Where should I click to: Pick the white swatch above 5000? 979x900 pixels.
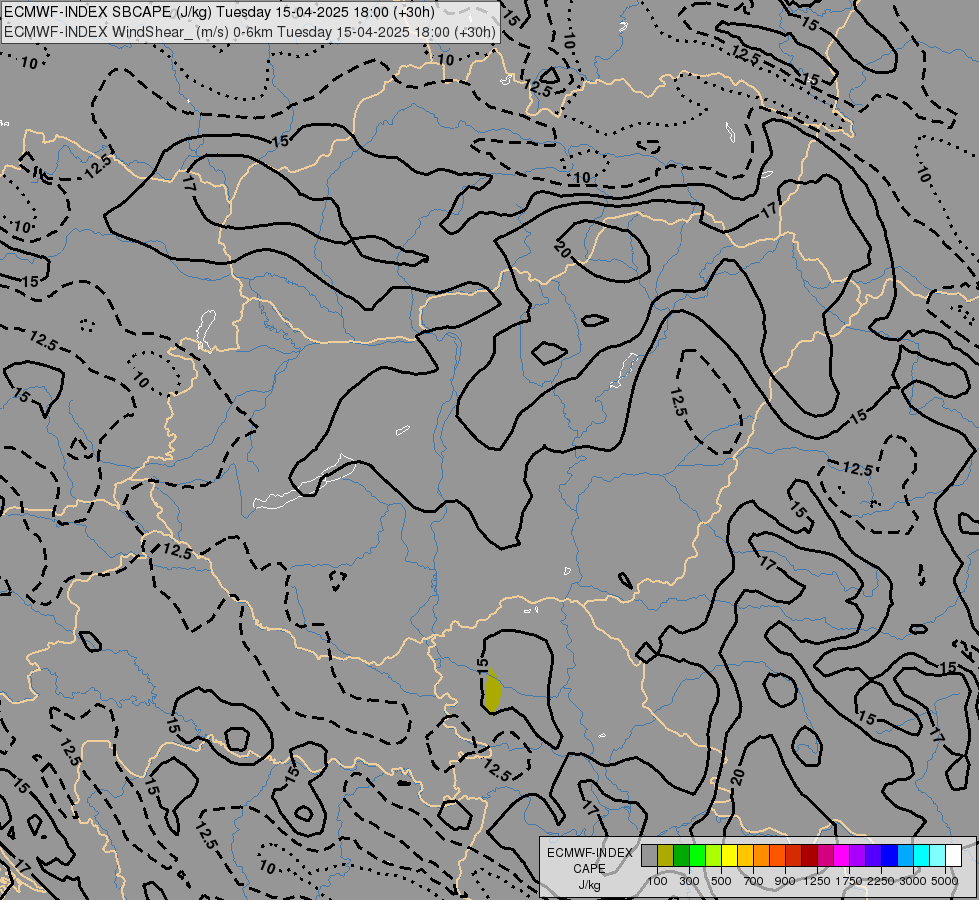coord(953,856)
